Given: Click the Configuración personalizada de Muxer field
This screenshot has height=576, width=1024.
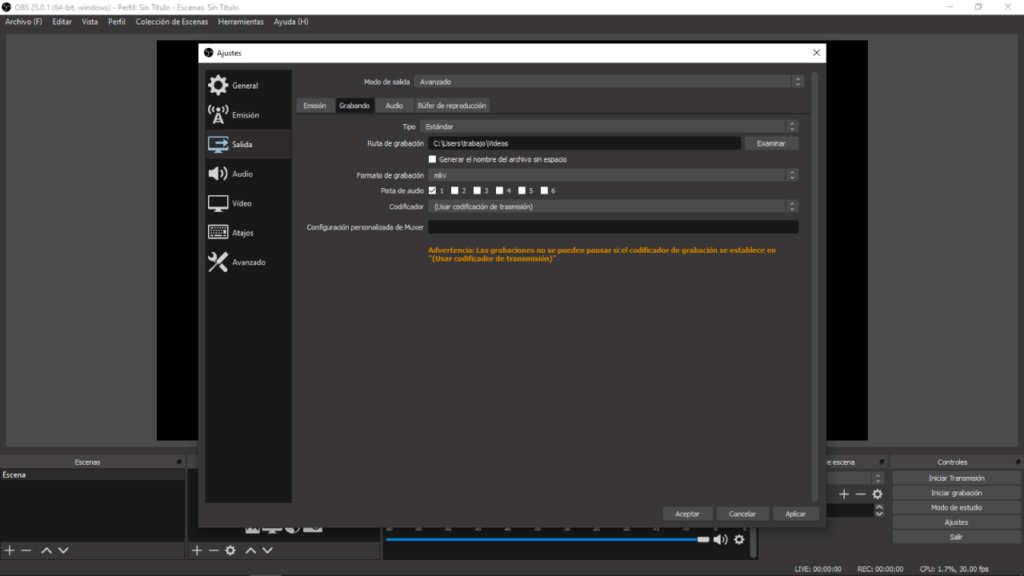Looking at the screenshot, I should (x=612, y=228).
